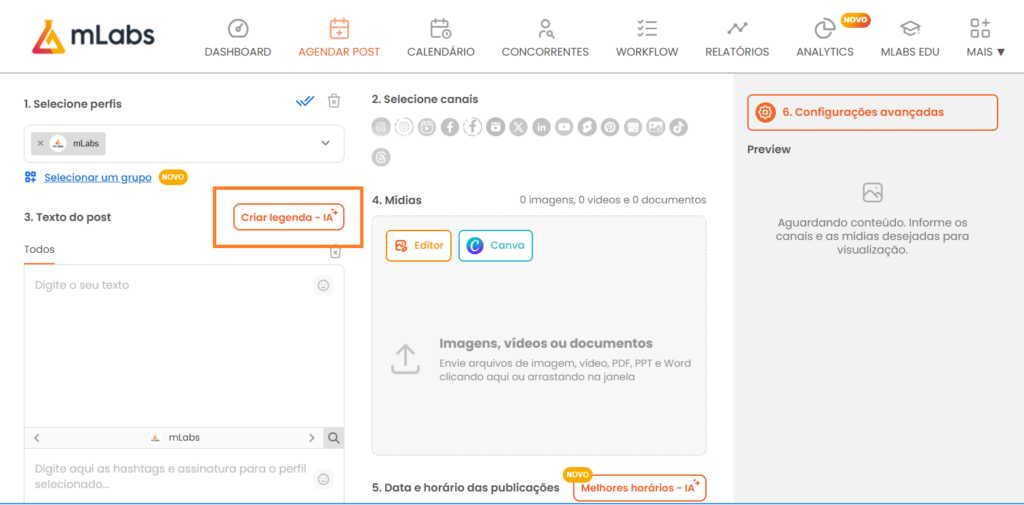
Task: Open Concorrentes section
Action: tap(545, 38)
